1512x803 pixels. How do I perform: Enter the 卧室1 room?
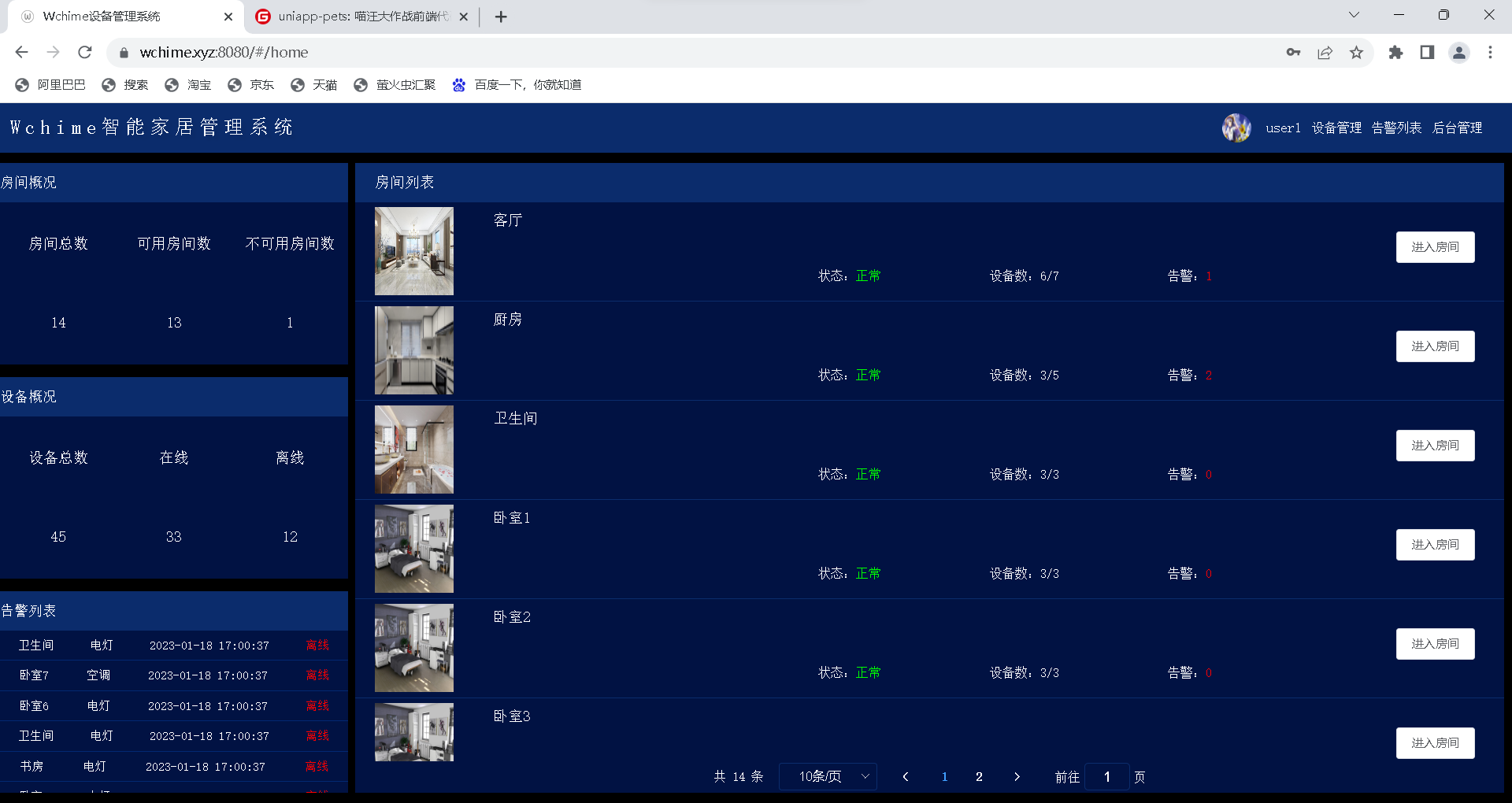[1435, 545]
